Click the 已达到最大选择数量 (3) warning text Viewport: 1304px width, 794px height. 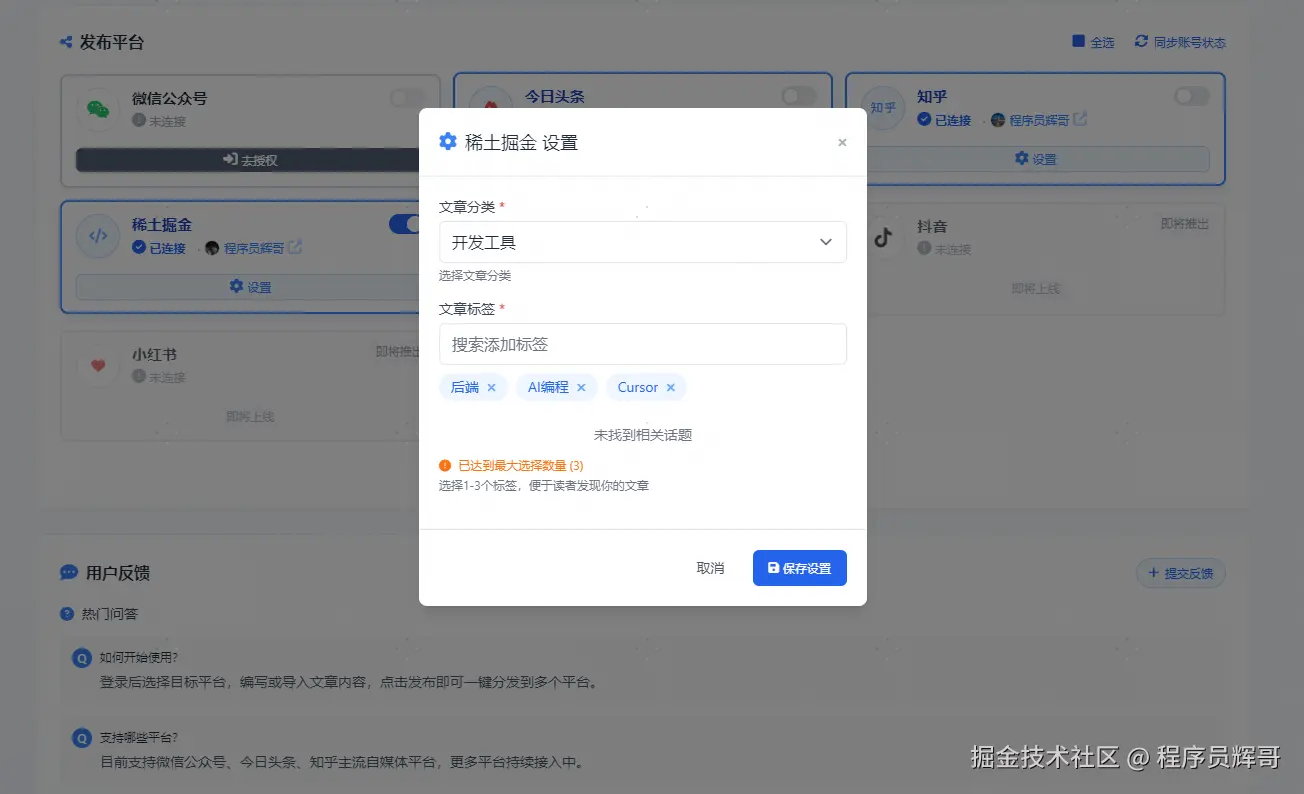520,466
